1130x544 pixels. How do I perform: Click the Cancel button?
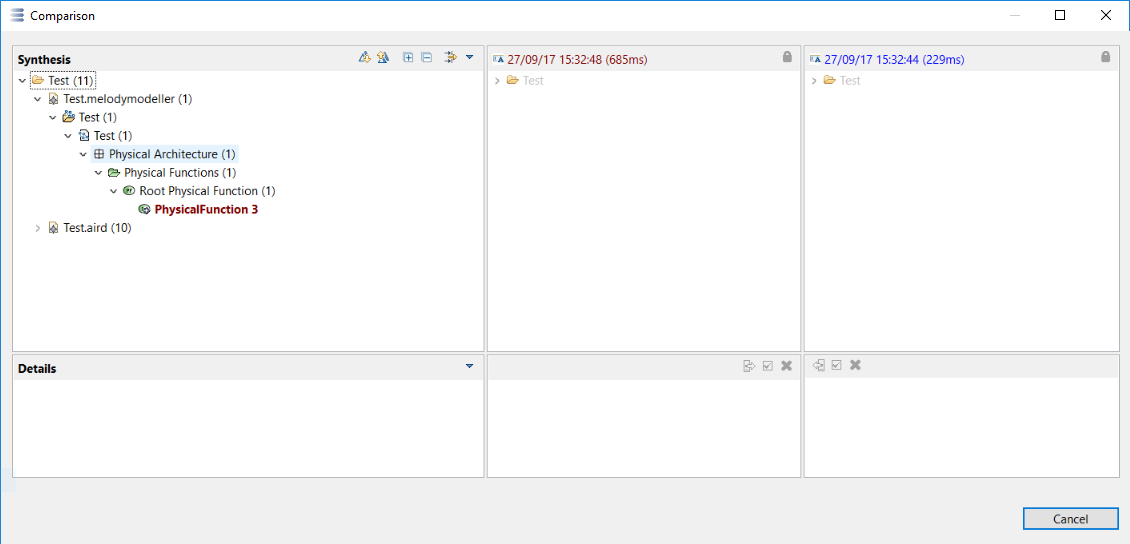1070,519
